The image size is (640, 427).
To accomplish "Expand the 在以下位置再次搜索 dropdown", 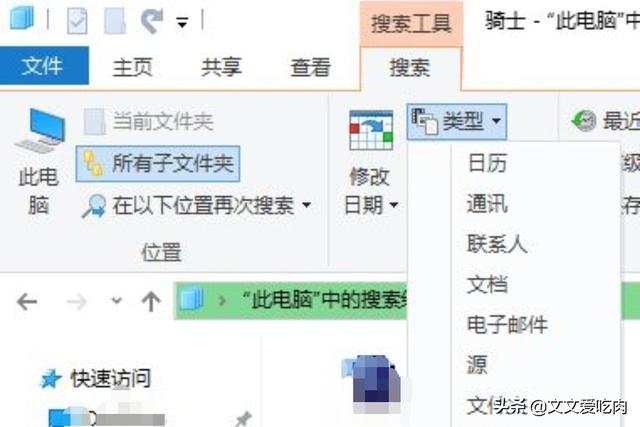I will point(197,205).
